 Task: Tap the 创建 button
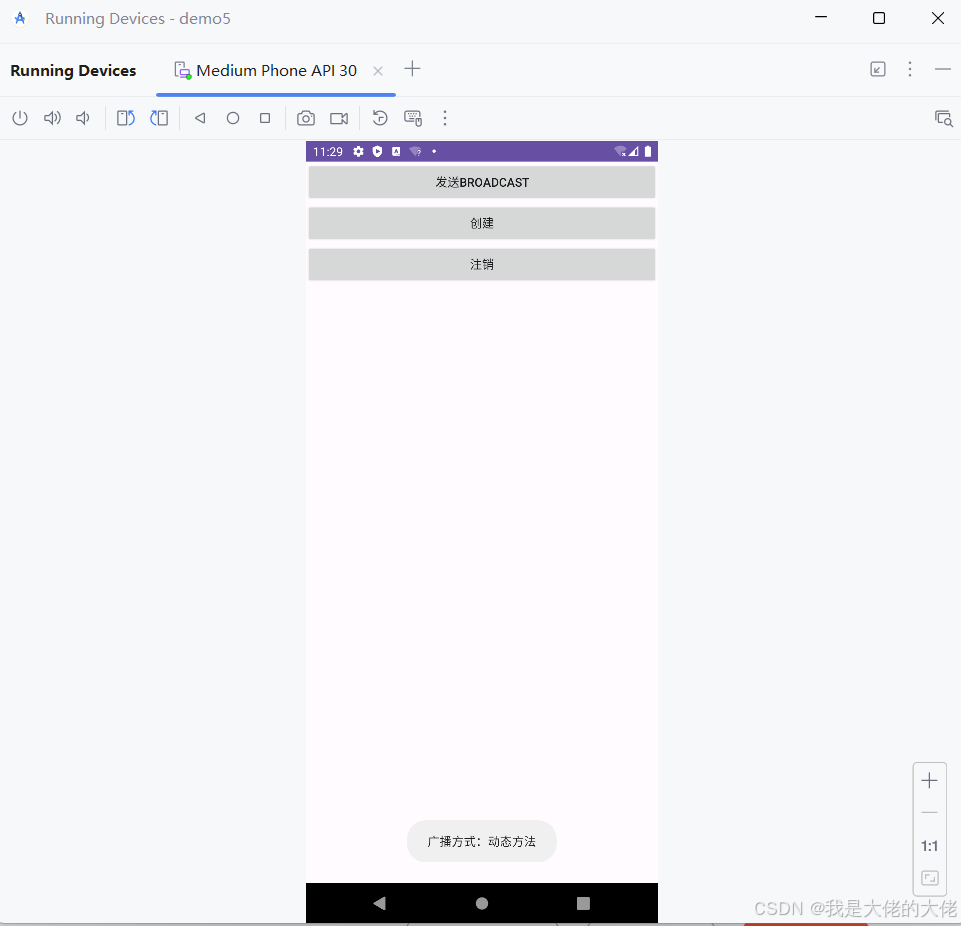pos(482,223)
